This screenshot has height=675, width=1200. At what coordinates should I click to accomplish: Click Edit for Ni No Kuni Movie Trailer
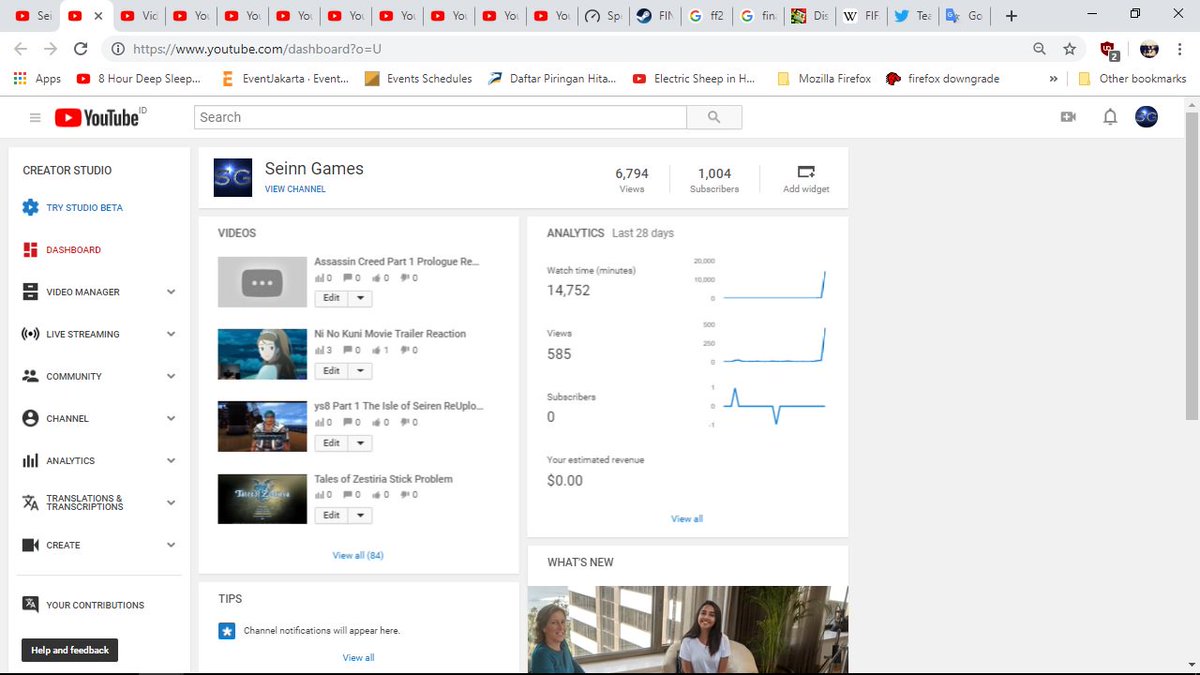pyautogui.click(x=331, y=371)
